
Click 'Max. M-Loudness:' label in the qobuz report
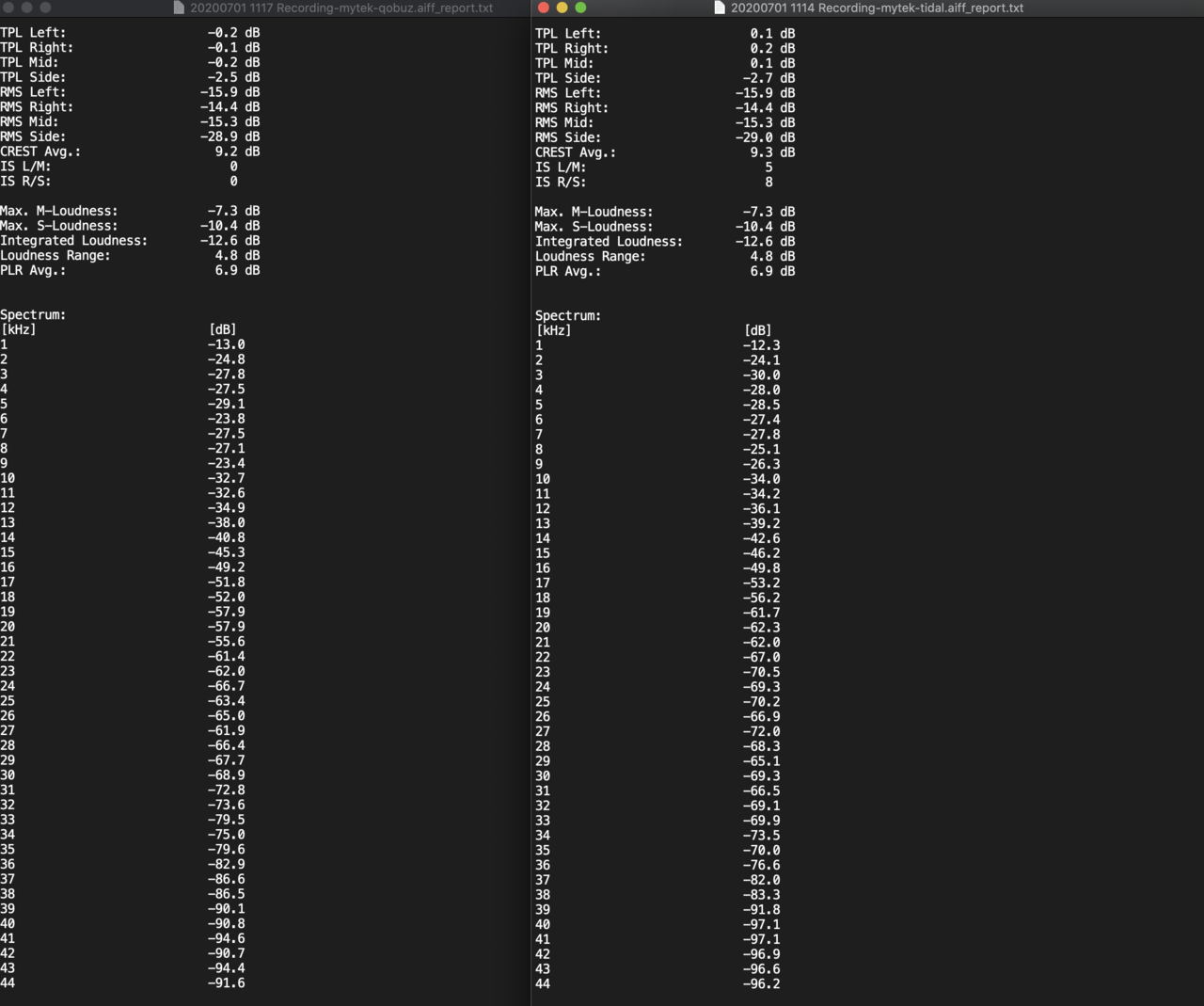click(59, 211)
